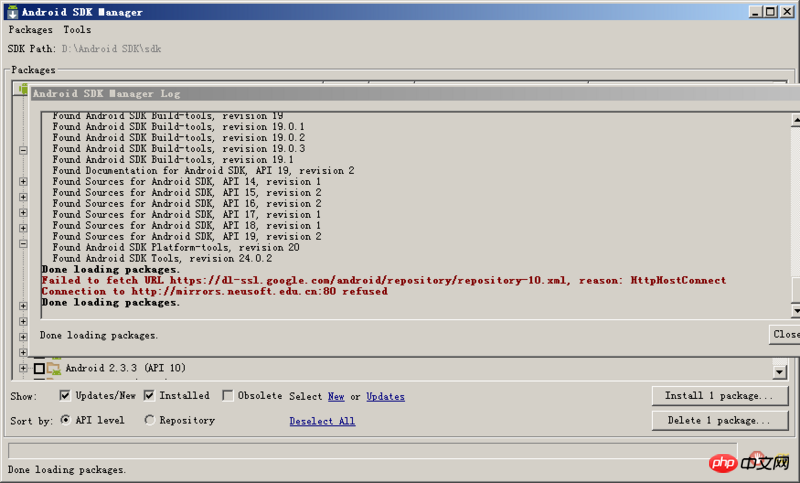Open the Tools menu
800x483 pixels.
click(x=77, y=30)
